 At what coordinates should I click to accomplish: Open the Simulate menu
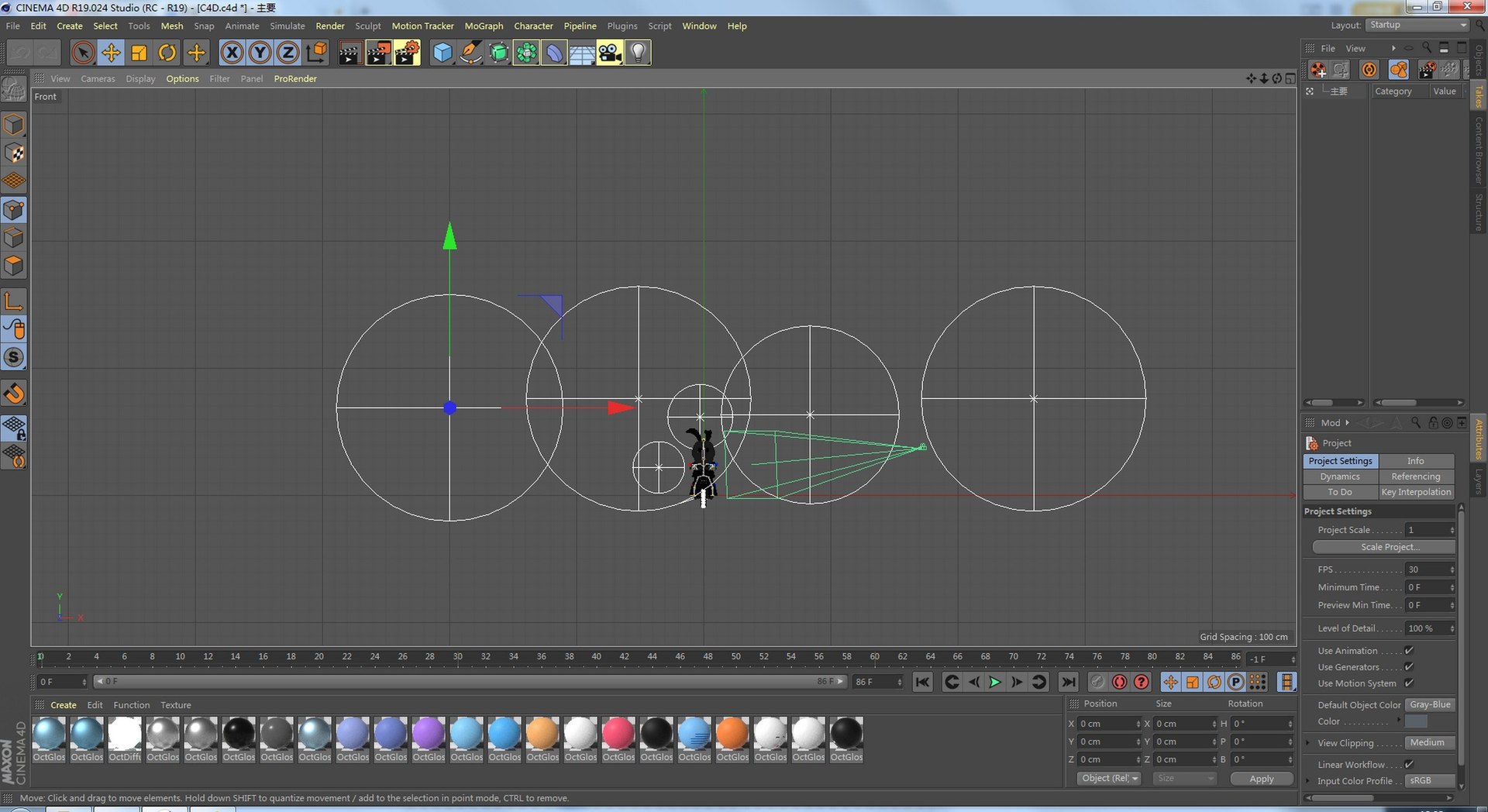click(x=288, y=26)
